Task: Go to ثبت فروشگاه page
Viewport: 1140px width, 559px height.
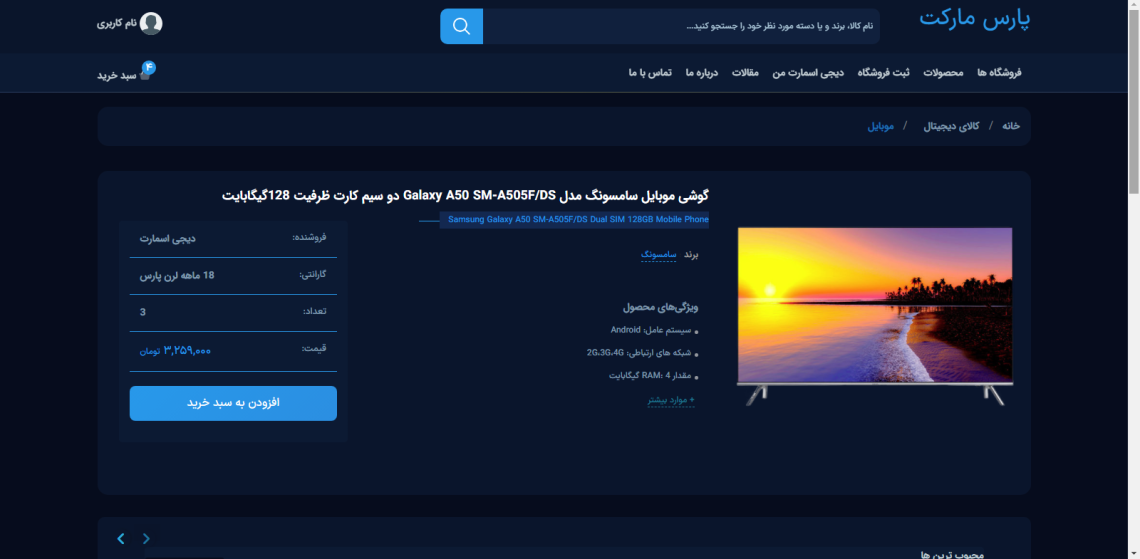Action: (887, 73)
